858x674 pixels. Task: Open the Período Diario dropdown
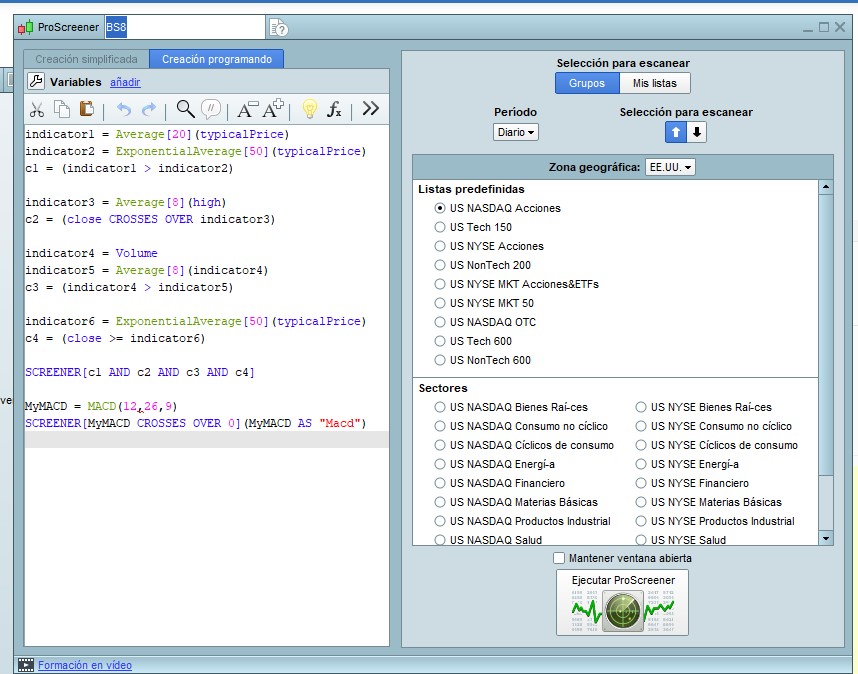(515, 132)
